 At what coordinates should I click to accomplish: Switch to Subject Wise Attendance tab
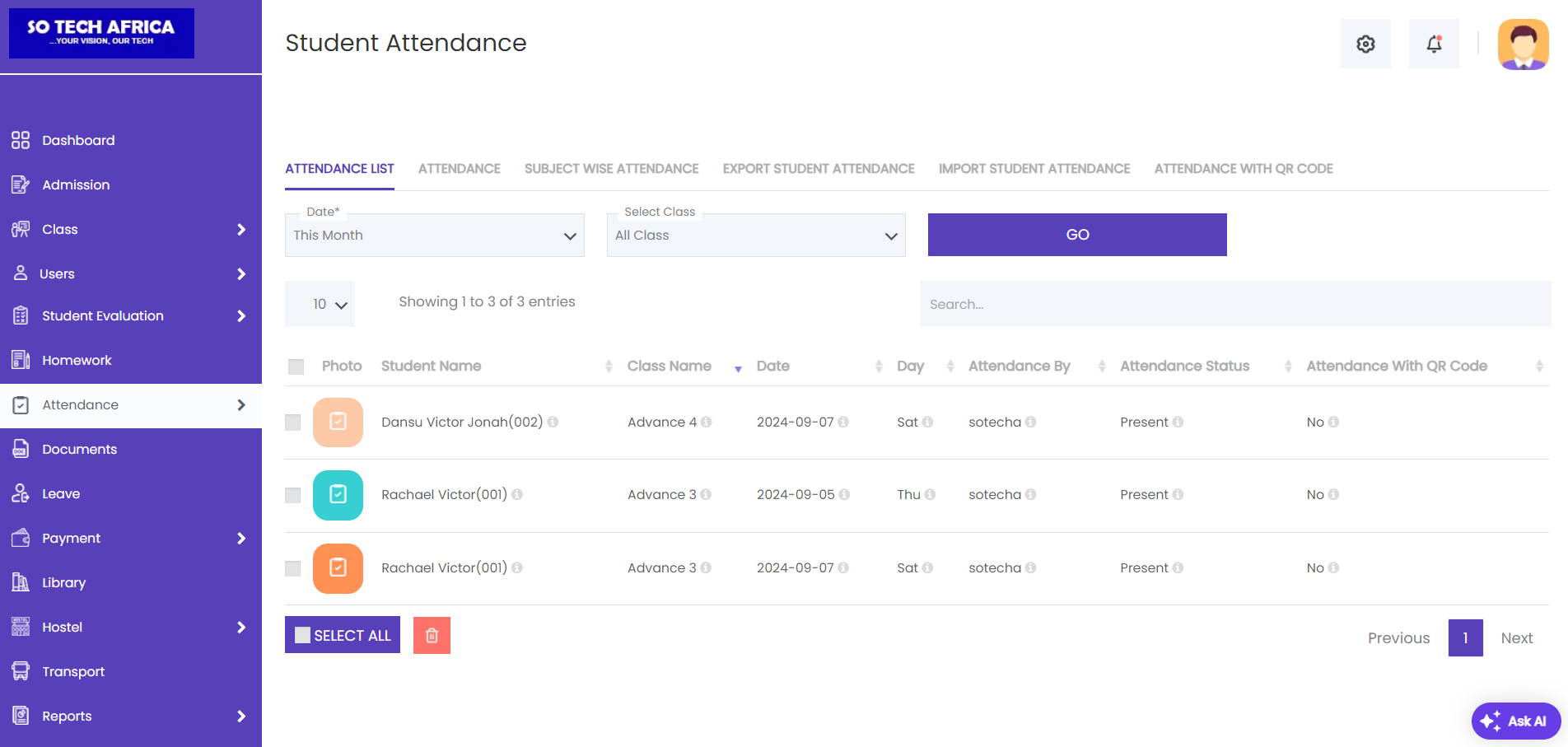coord(611,169)
